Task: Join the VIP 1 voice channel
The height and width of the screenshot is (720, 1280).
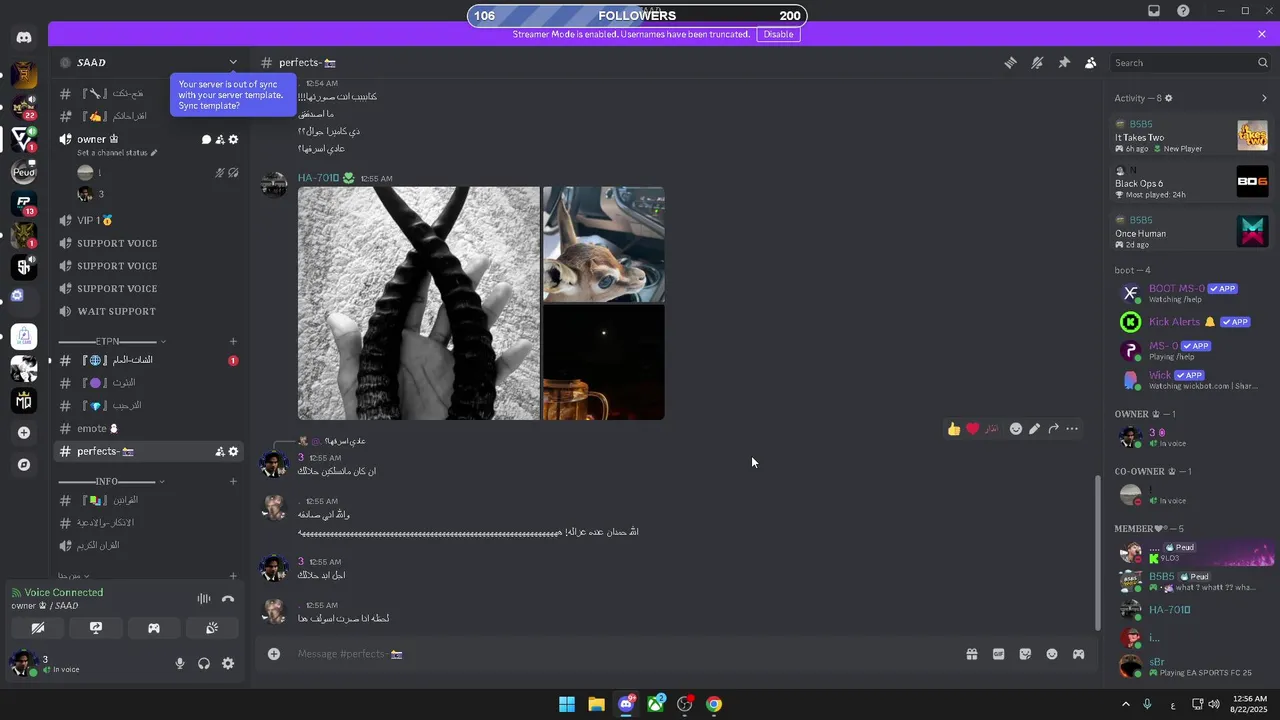Action: tap(148, 220)
